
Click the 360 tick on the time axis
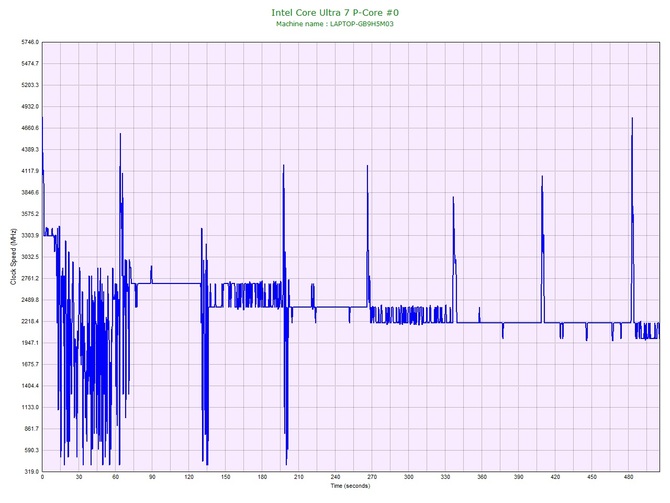pyautogui.click(x=482, y=477)
